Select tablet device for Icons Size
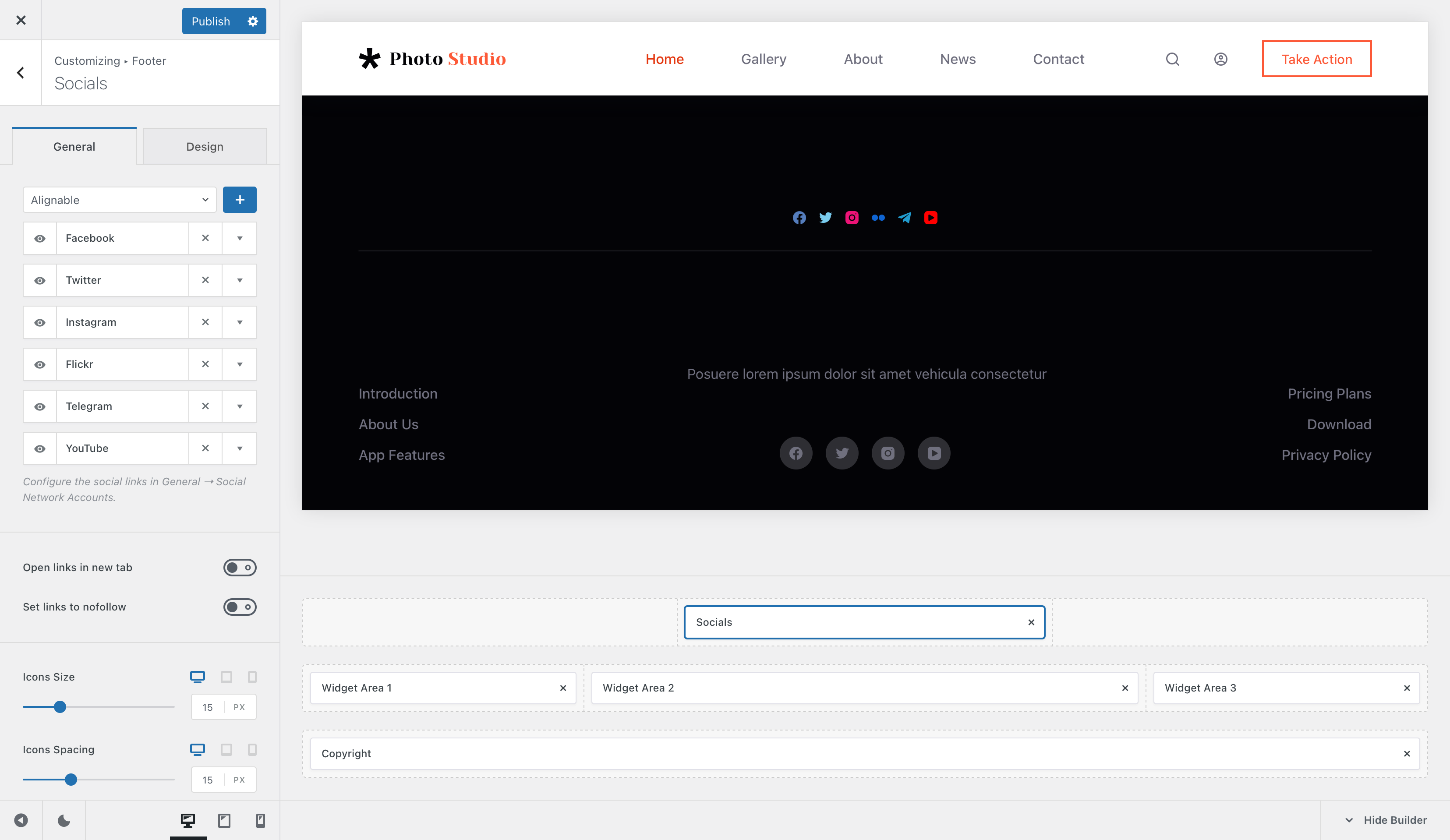Viewport: 1450px width, 840px height. tap(226, 677)
